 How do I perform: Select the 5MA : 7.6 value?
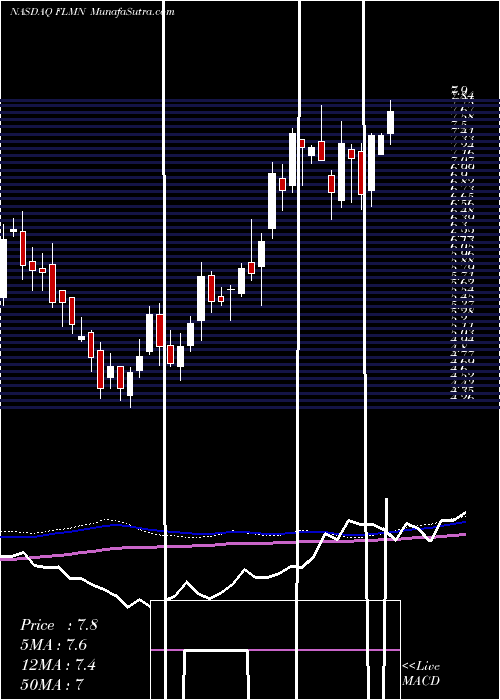[x=54, y=645]
